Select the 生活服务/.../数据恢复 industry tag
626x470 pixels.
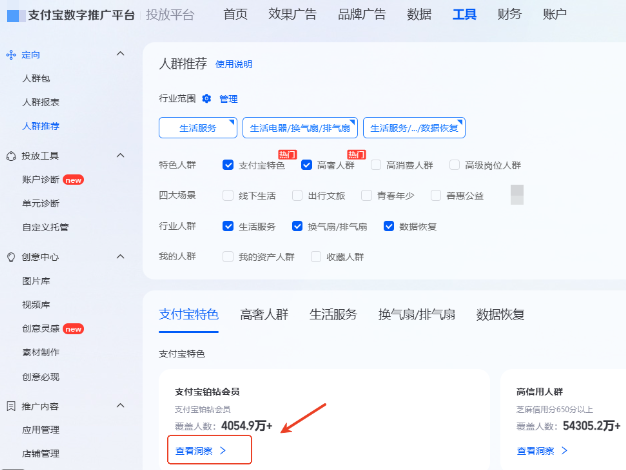click(x=414, y=128)
